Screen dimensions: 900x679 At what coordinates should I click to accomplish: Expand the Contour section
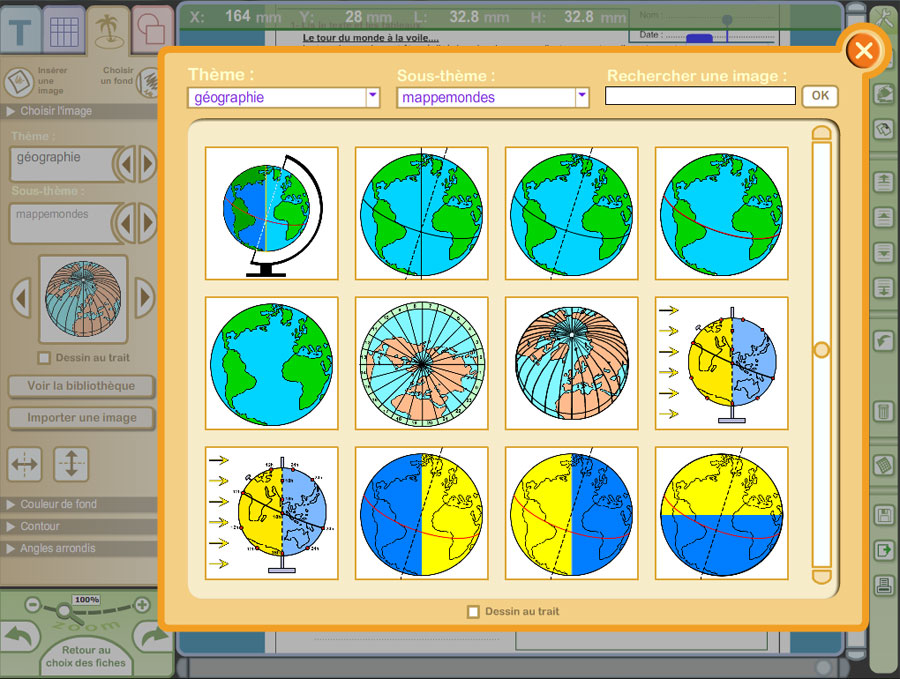point(40,526)
